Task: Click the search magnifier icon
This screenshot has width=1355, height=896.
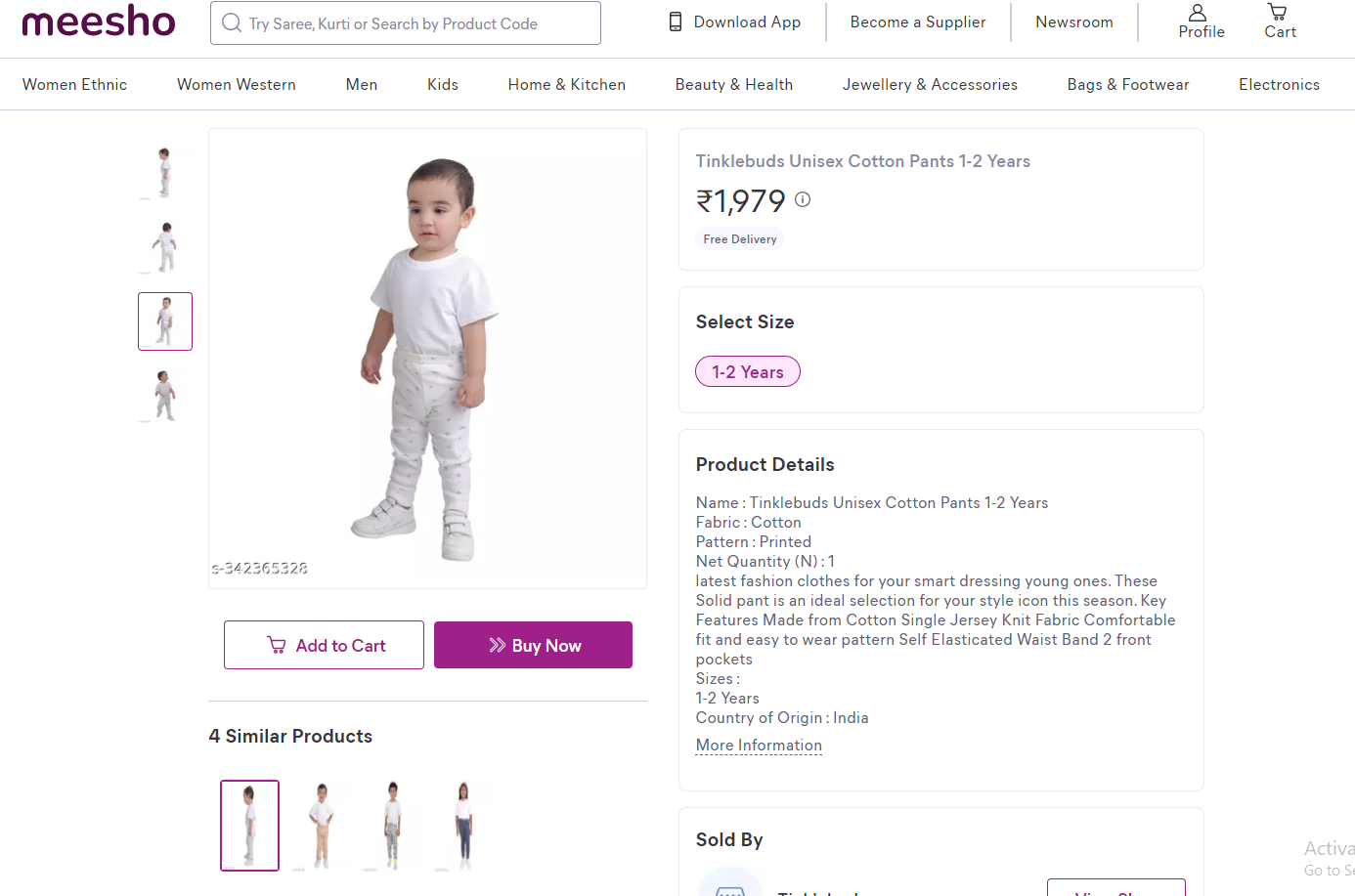Action: pos(232,22)
